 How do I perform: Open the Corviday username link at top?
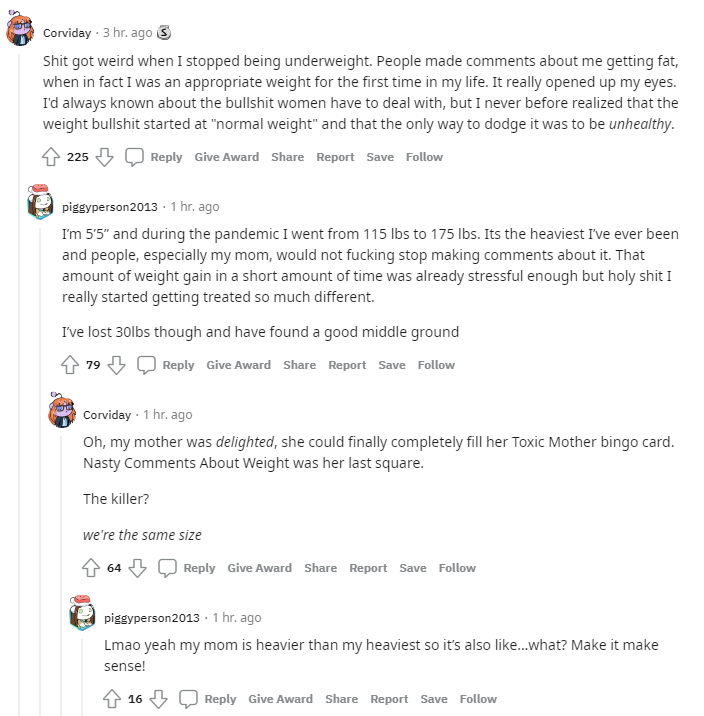coord(67,33)
